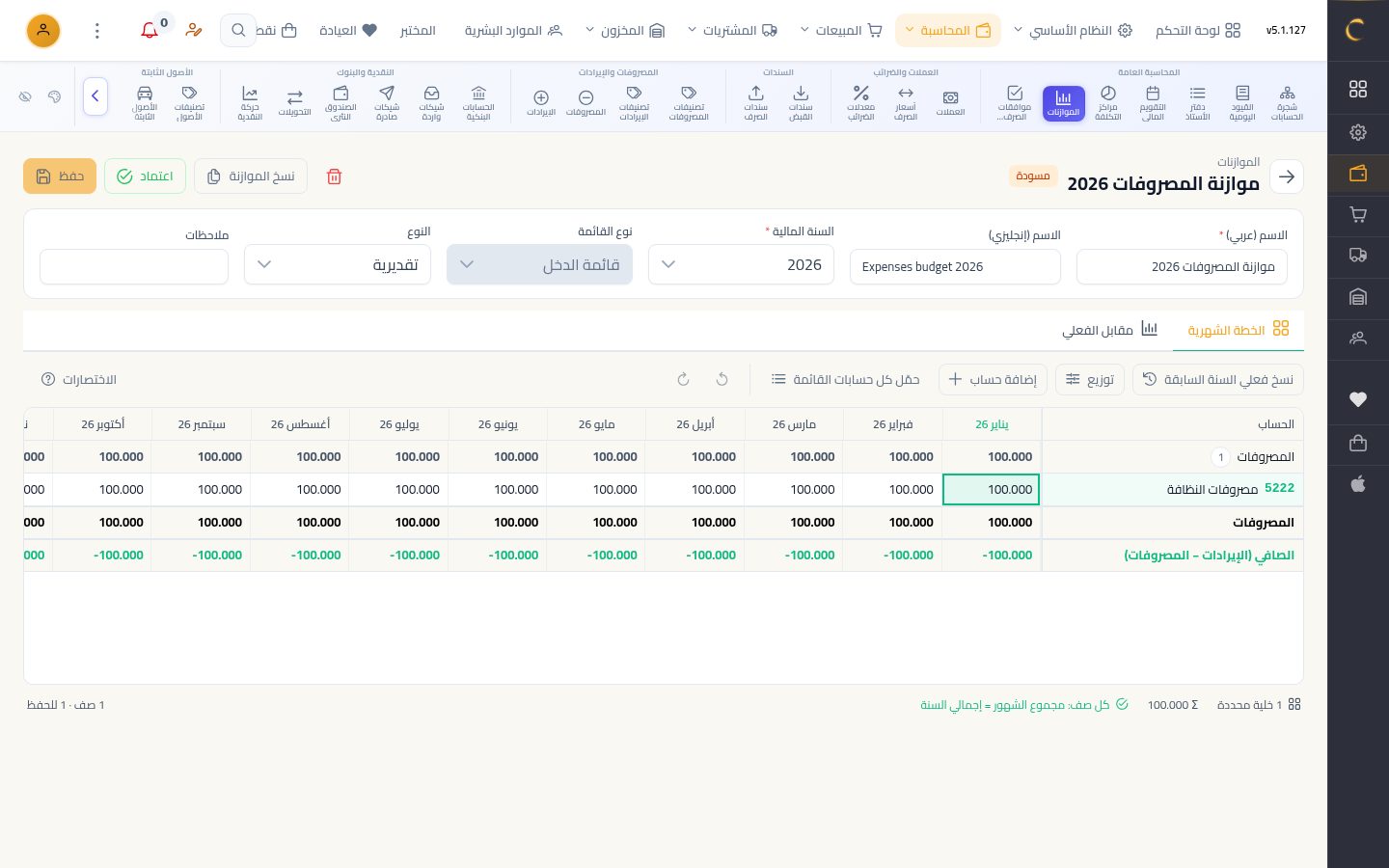Click the توزيع distribute button

click(1090, 379)
